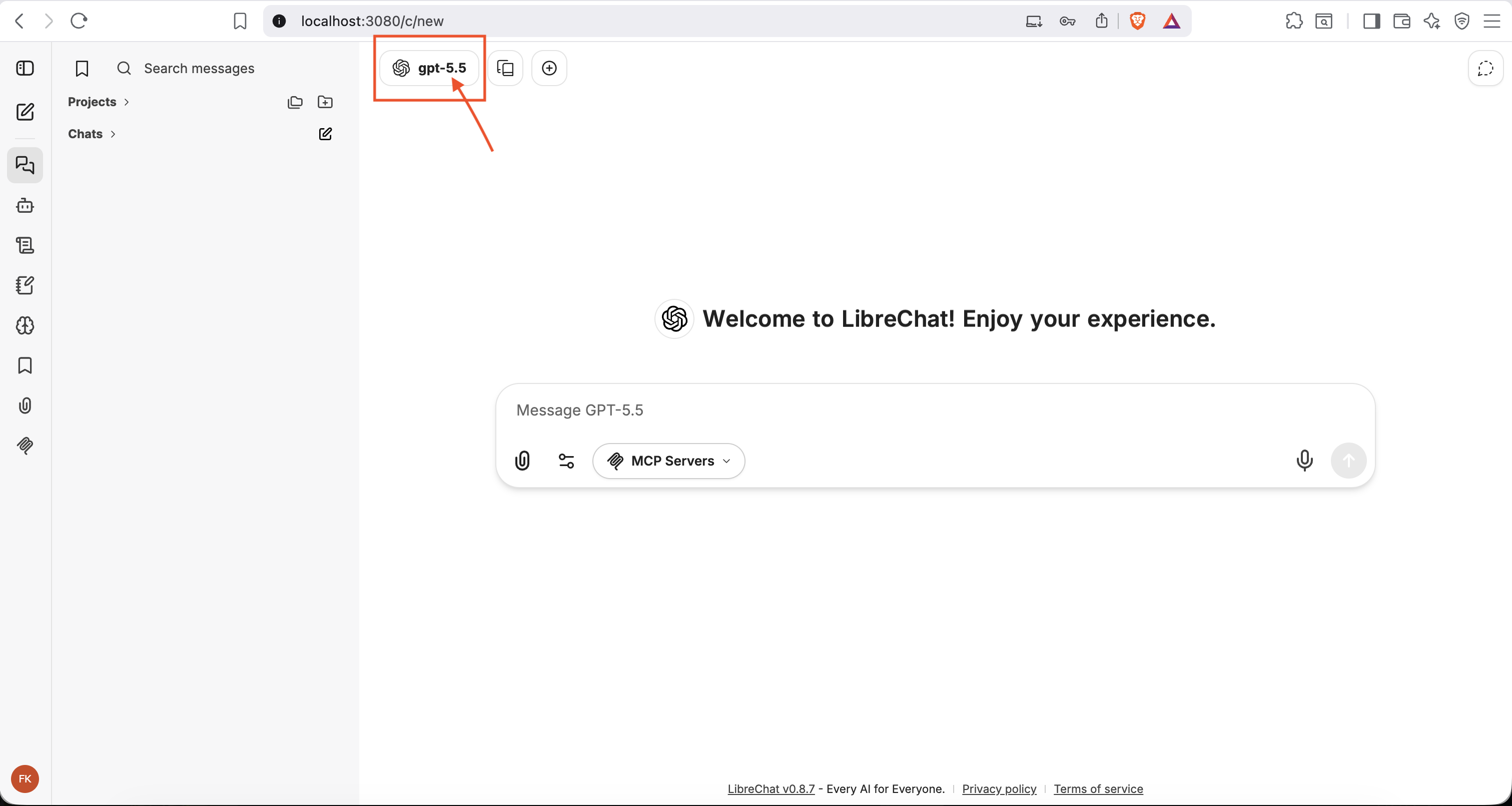Collapse the LibreChat sidebar panel
The height and width of the screenshot is (806, 1512).
pyautogui.click(x=25, y=68)
